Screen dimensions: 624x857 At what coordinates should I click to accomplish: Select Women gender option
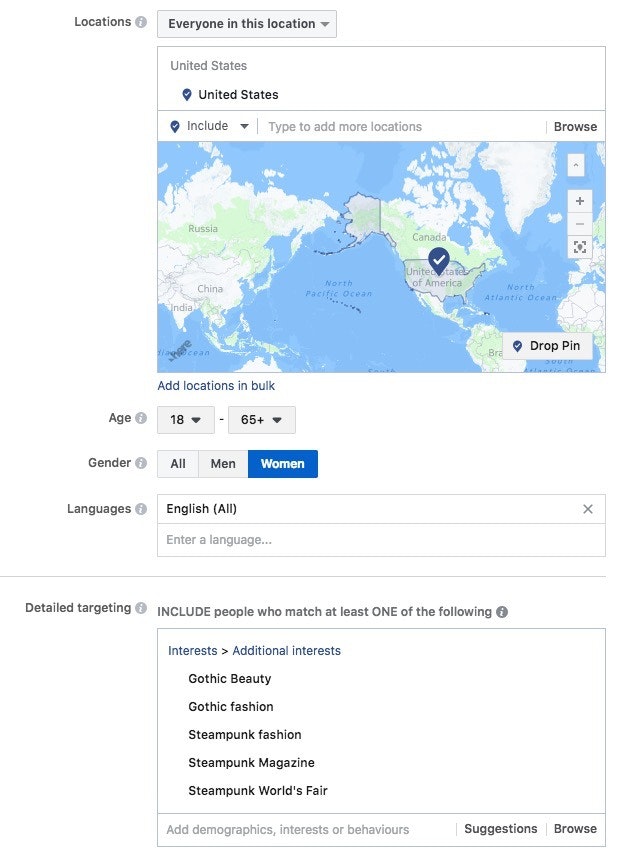282,464
